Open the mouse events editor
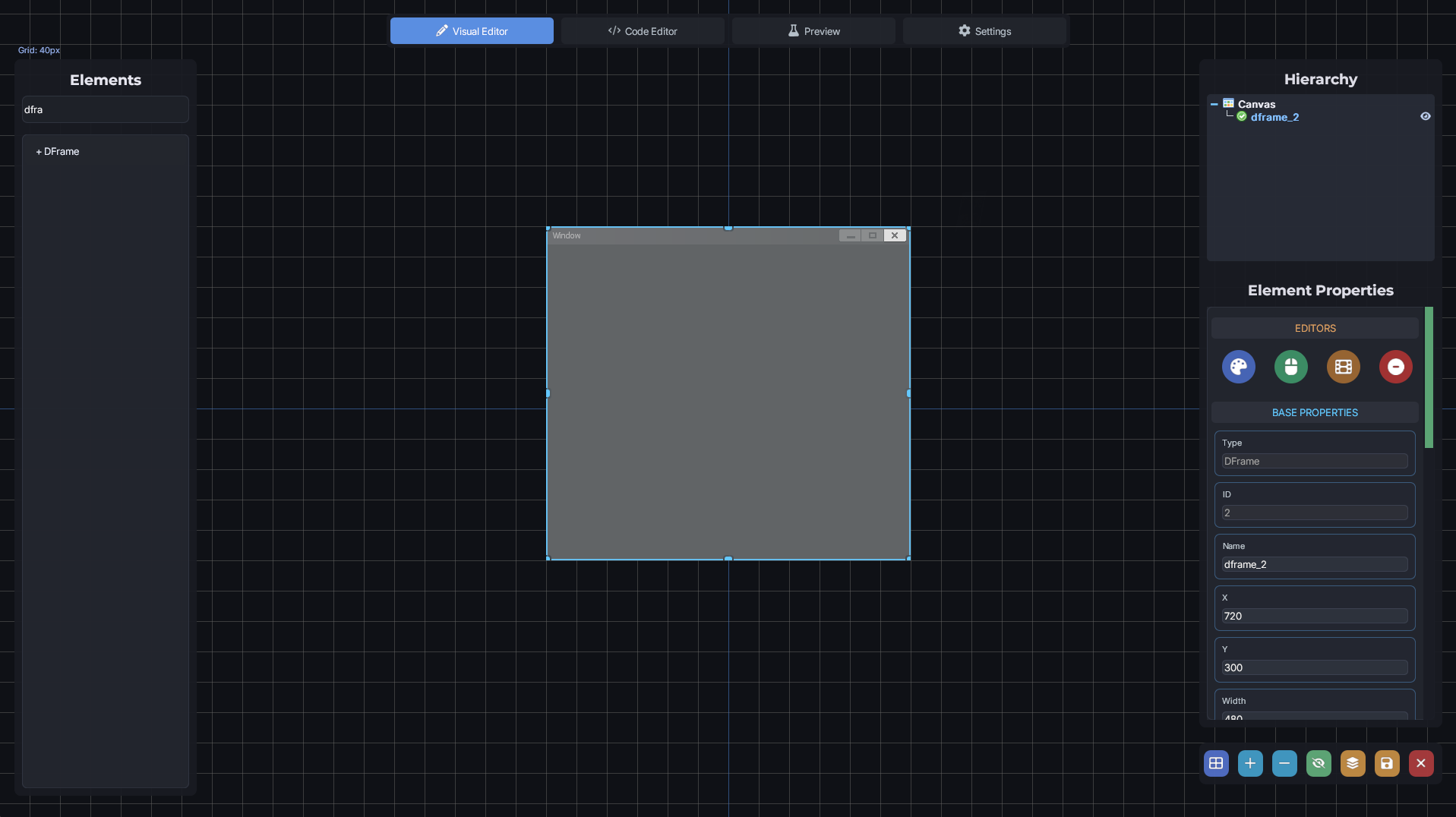Screen dimensions: 1456x817 tap(1291, 367)
